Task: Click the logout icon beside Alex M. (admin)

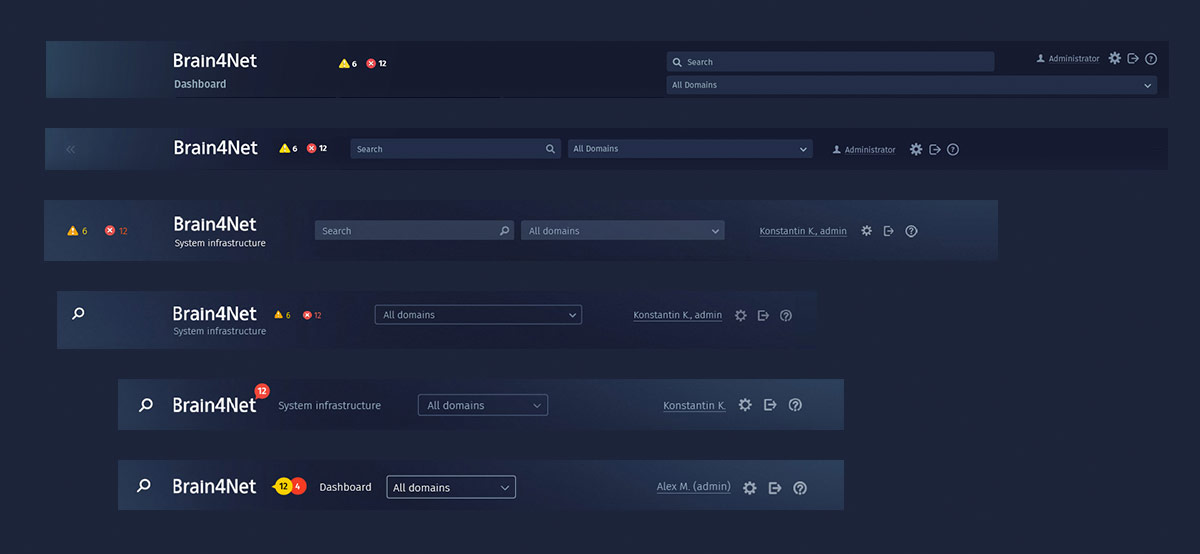Action: (x=774, y=488)
